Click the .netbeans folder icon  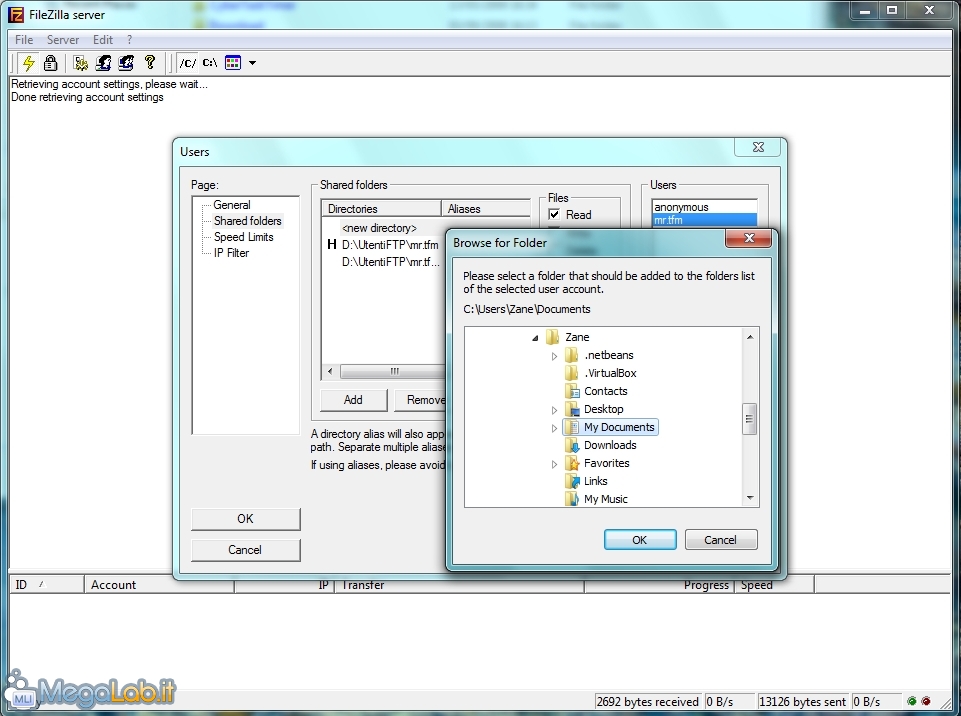(571, 355)
